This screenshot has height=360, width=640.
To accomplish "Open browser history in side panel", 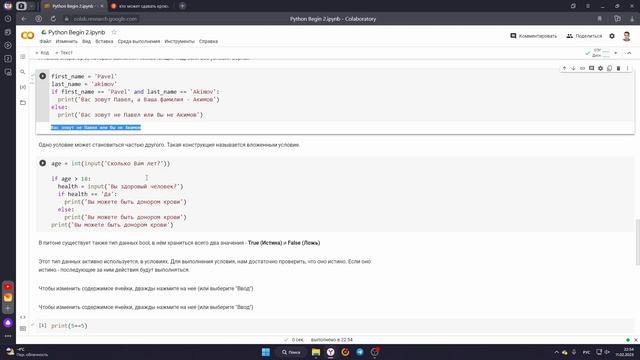I will click(x=8, y=19).
